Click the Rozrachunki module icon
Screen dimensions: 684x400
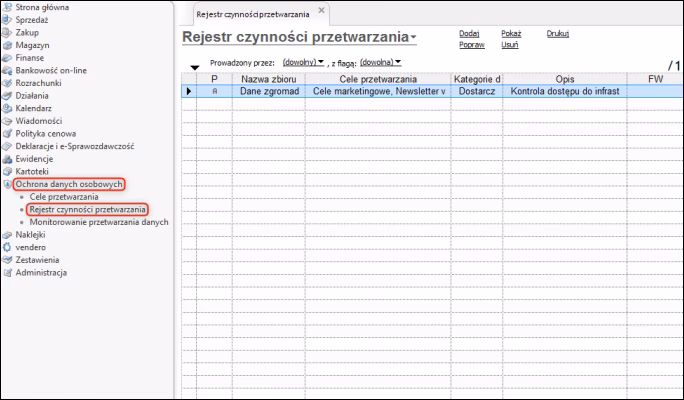coord(7,83)
